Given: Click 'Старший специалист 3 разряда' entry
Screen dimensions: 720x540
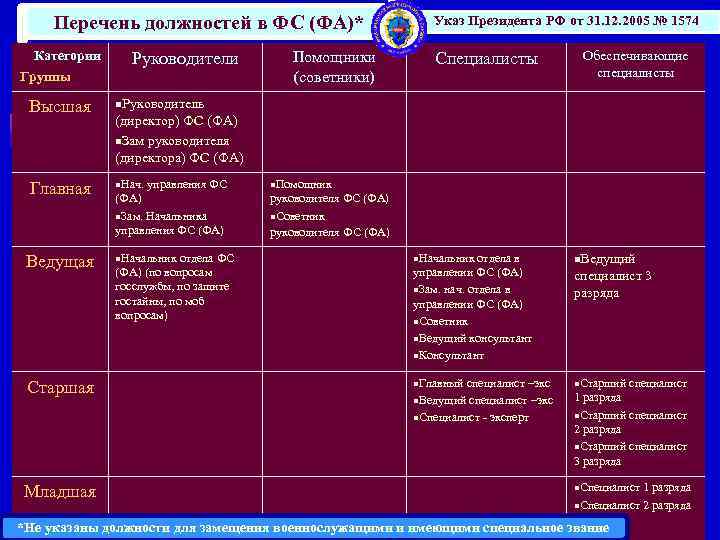Looking at the screenshot, I should point(630,454).
